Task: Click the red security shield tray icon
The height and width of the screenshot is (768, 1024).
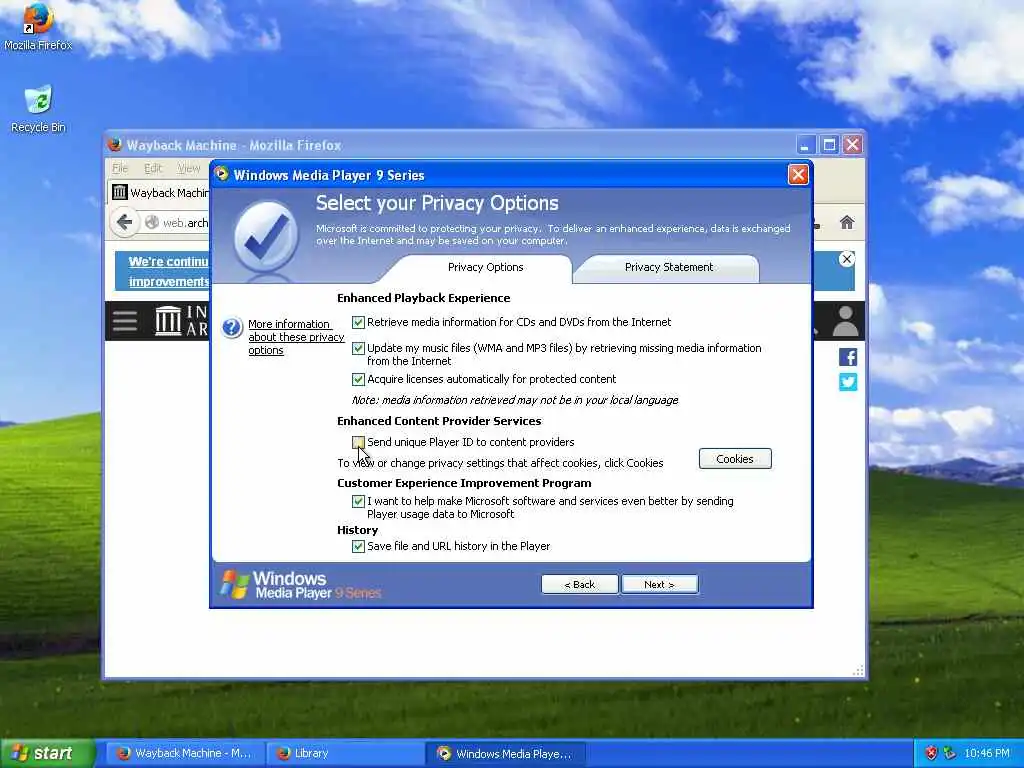Action: (x=931, y=753)
